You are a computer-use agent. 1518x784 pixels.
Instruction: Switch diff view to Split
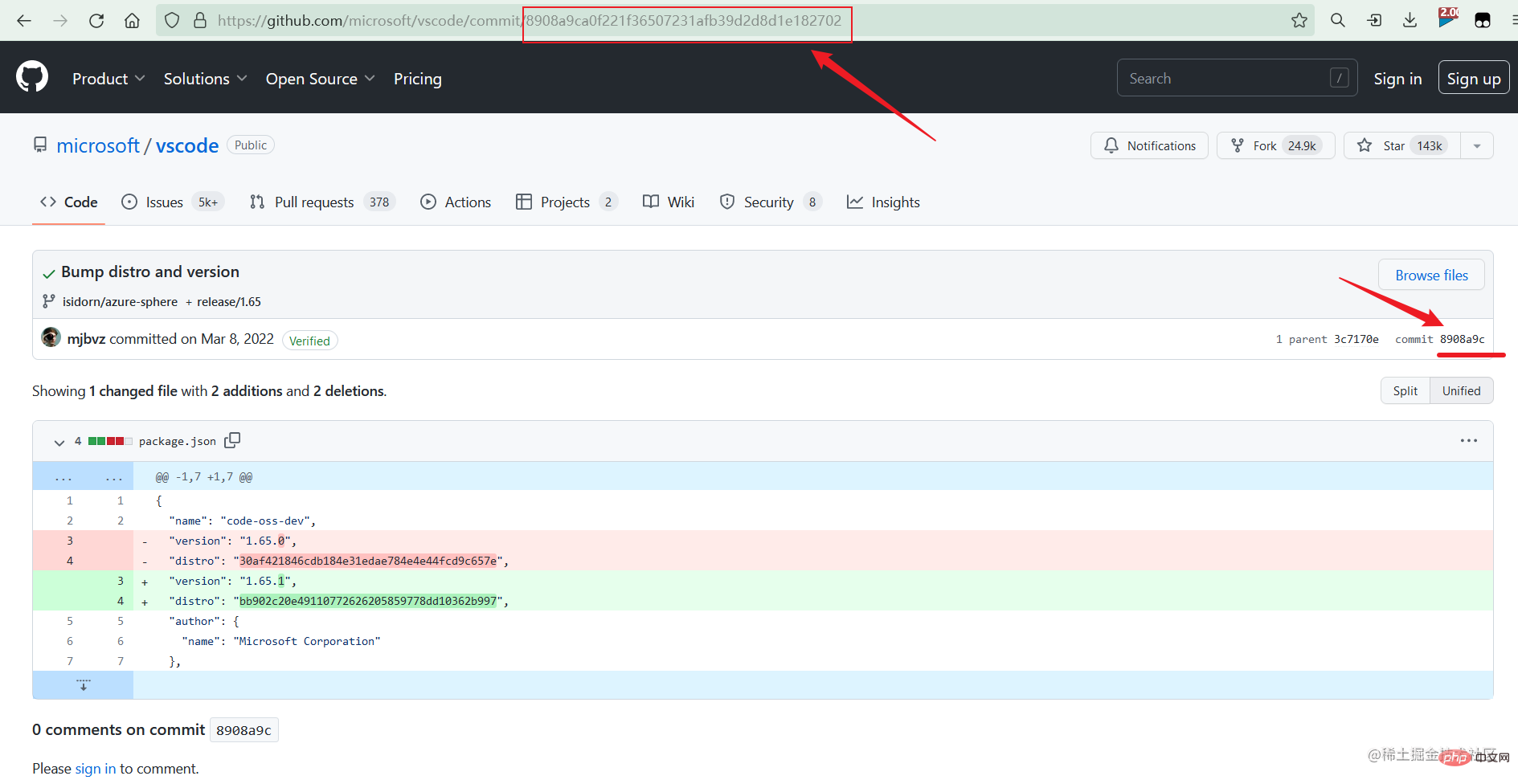1405,391
